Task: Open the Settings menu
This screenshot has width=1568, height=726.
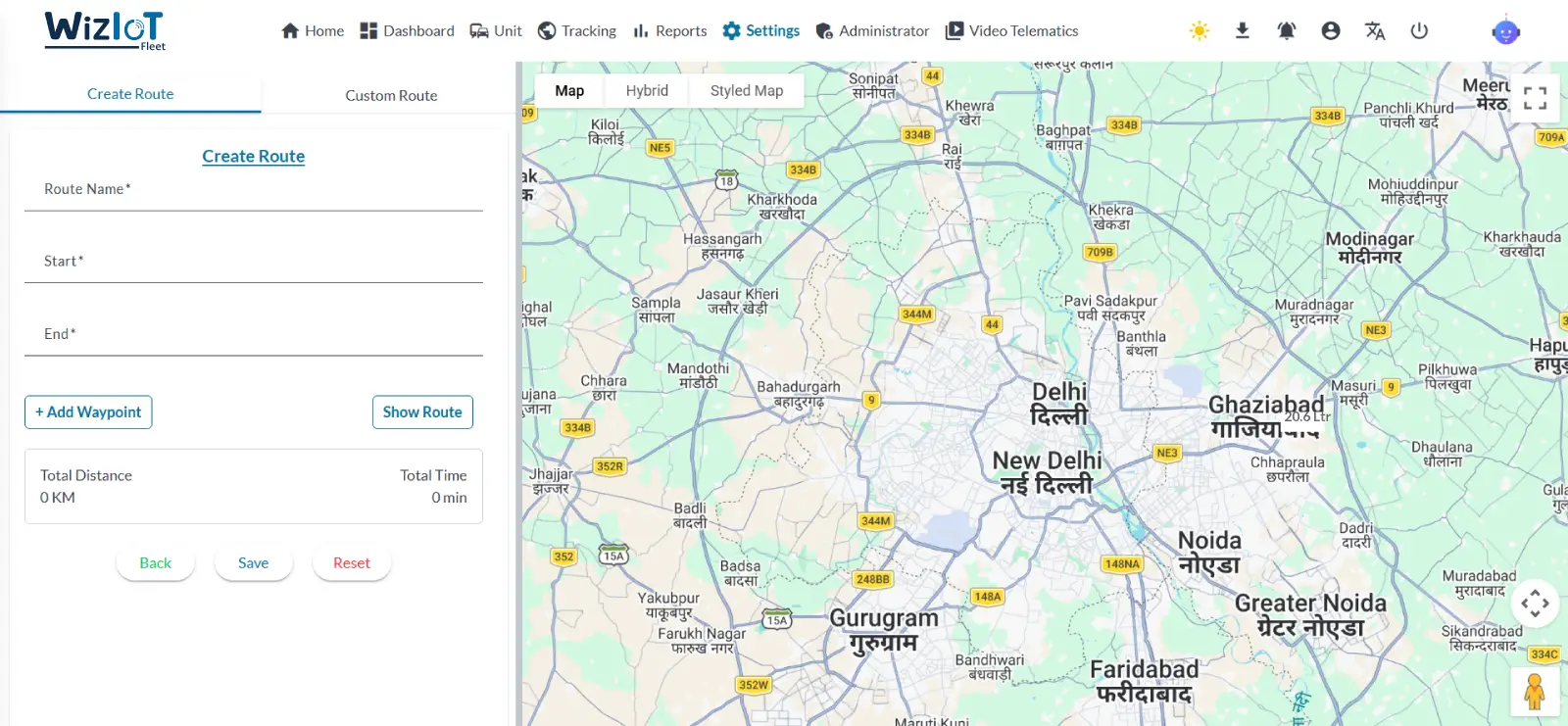Action: click(x=761, y=31)
